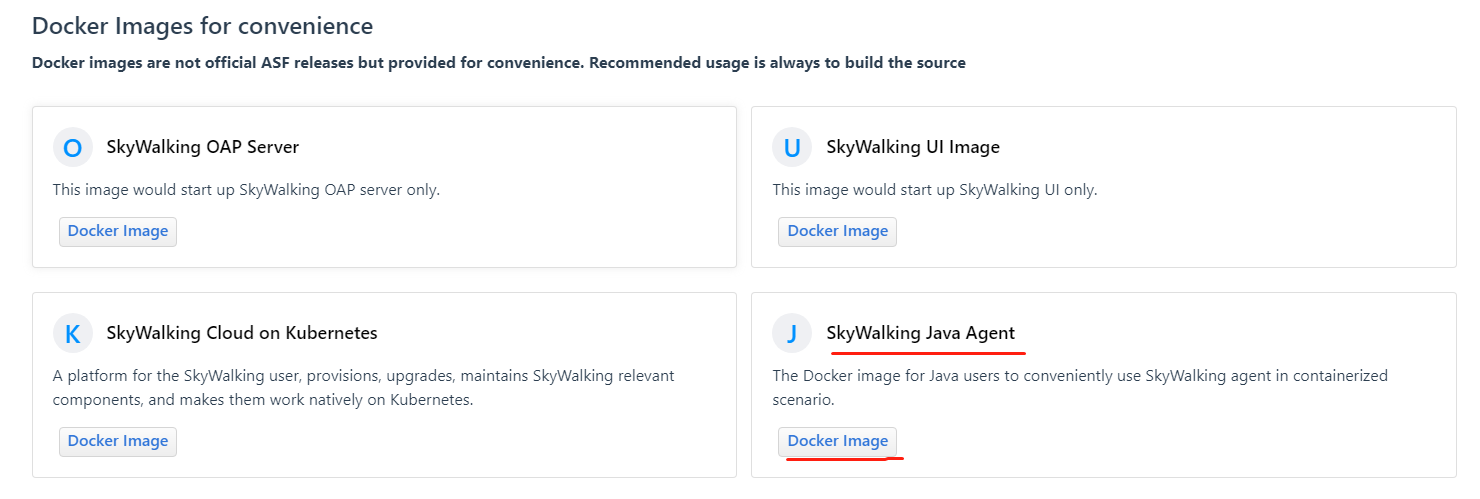Select the SkyWalking OAP Server title
1480x499 pixels.
[x=203, y=147]
